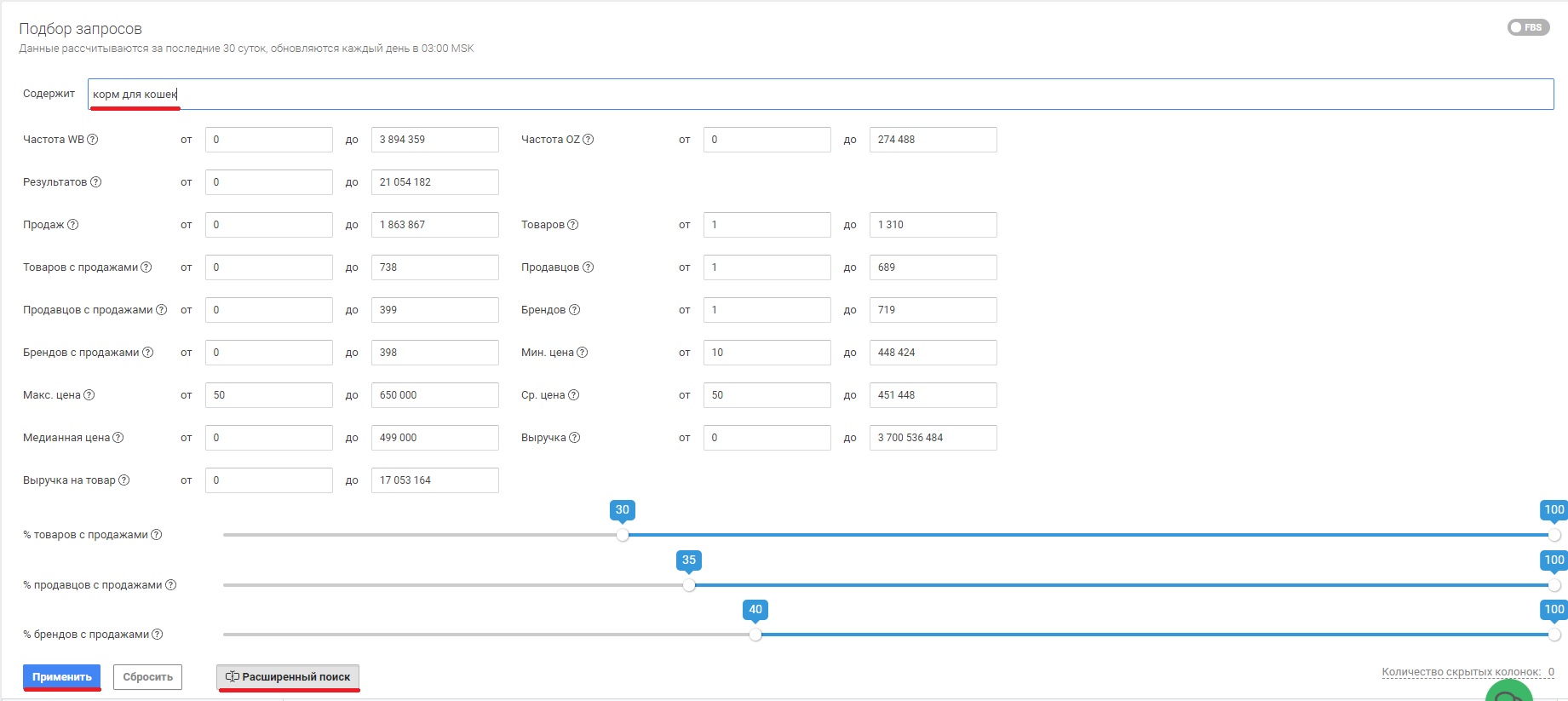Viewport: 1568px width, 701px height.
Task: Click question icon next to Продаж
Action: [x=73, y=225]
